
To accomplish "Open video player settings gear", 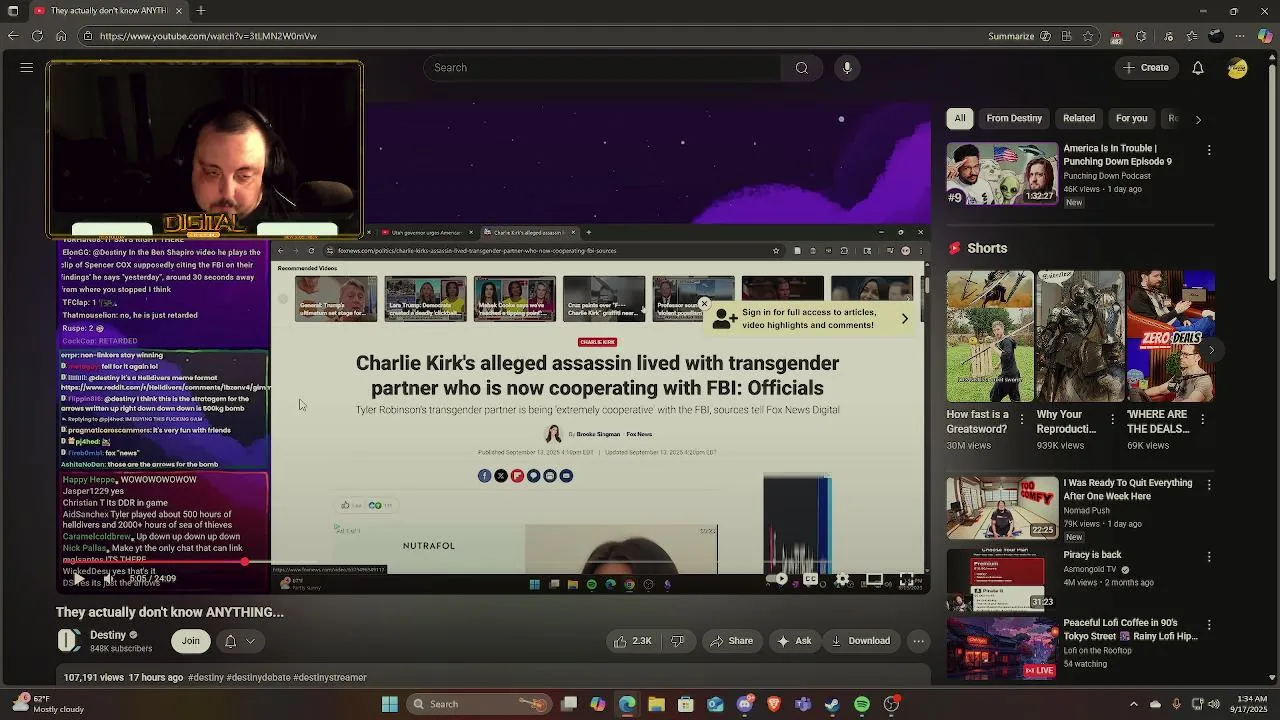I will (842, 580).
